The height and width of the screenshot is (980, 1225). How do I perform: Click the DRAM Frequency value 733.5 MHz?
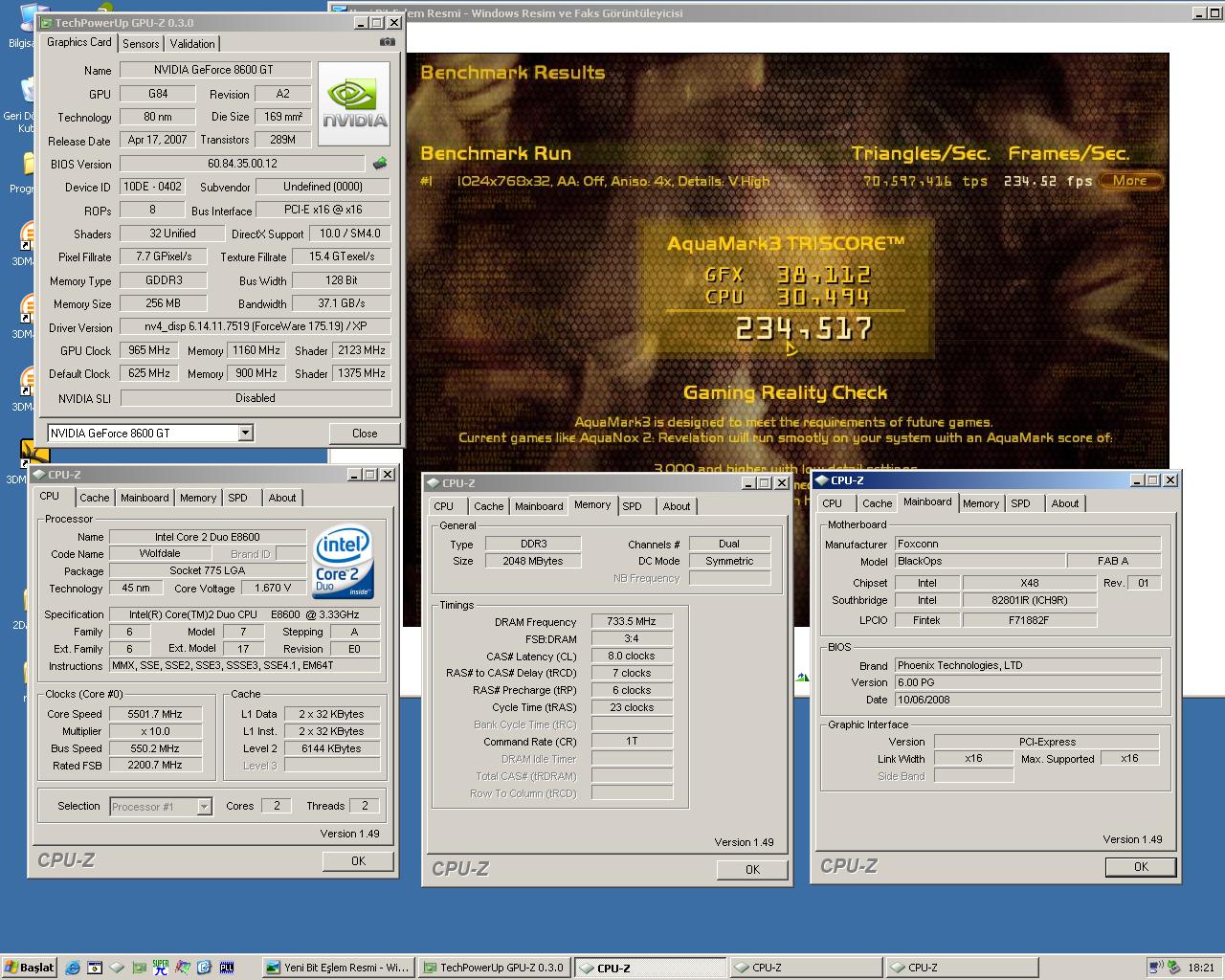point(632,622)
